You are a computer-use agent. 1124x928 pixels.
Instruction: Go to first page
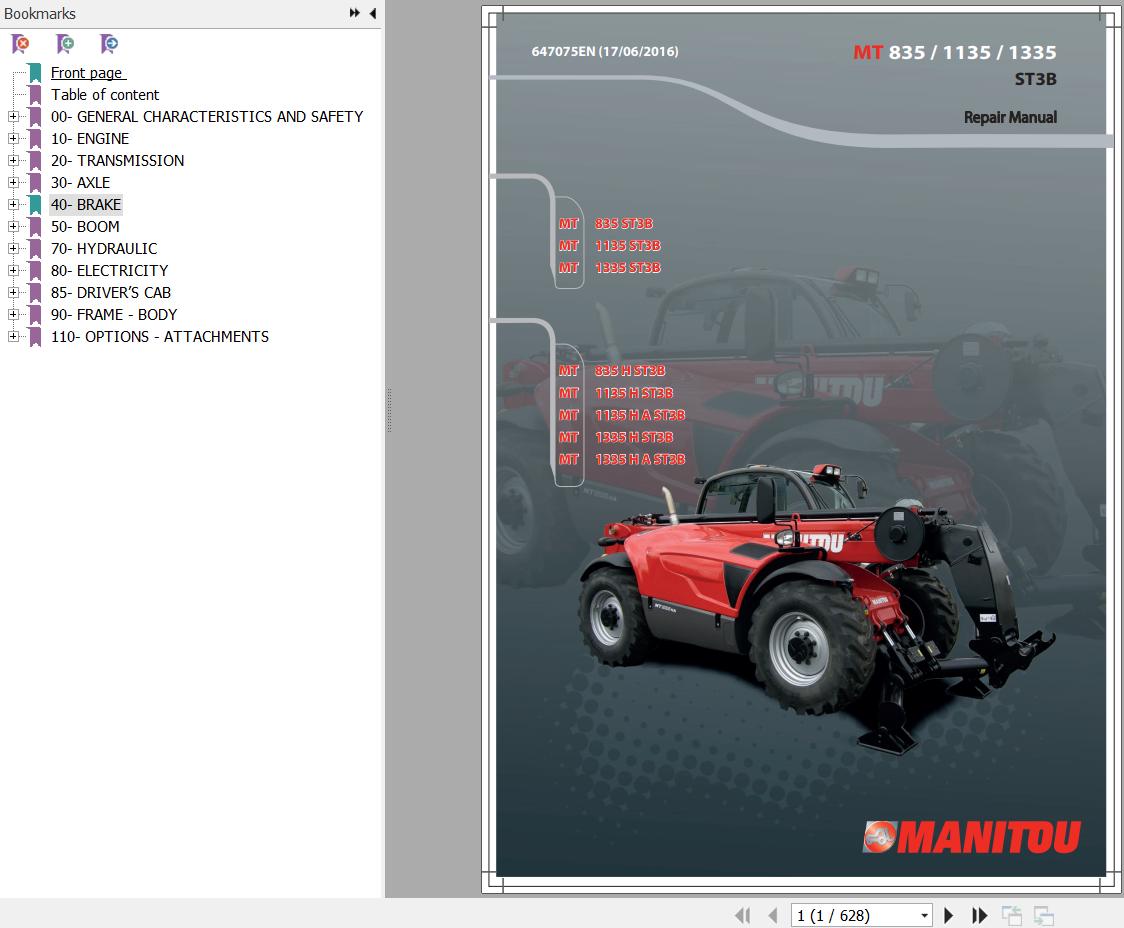coord(743,915)
